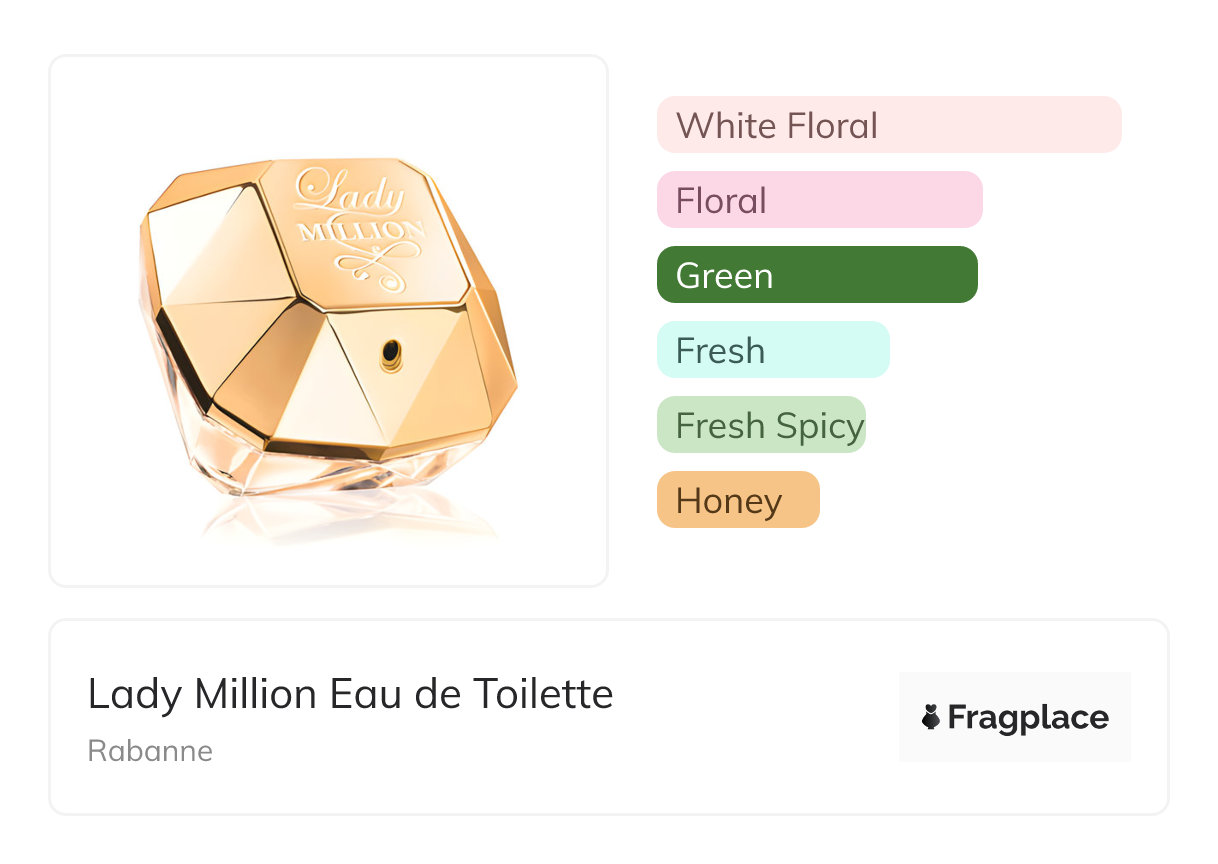The image size is (1218, 864).
Task: Choose the orange Honey accord bar
Action: (x=738, y=500)
